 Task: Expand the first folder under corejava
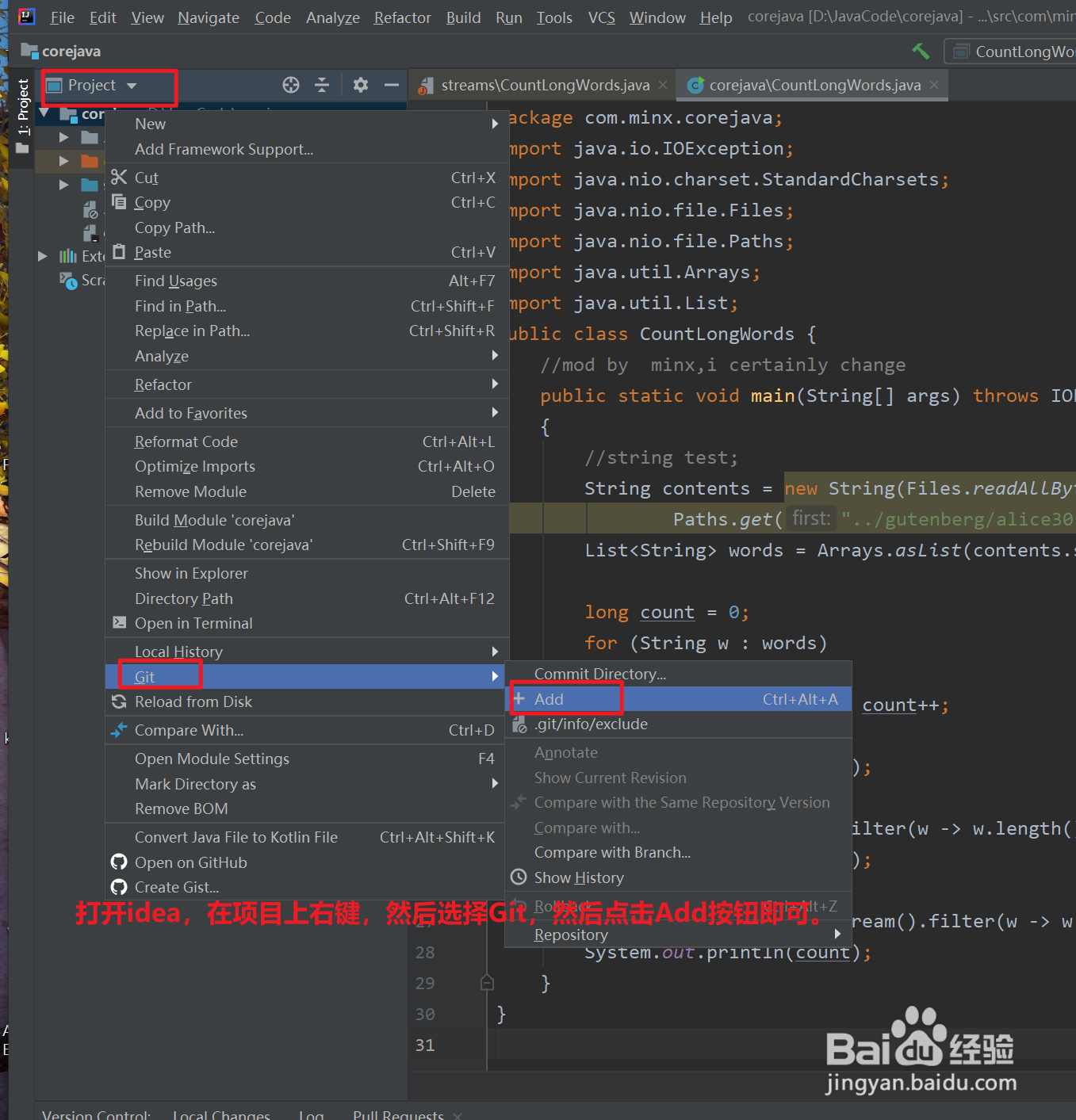coord(64,137)
